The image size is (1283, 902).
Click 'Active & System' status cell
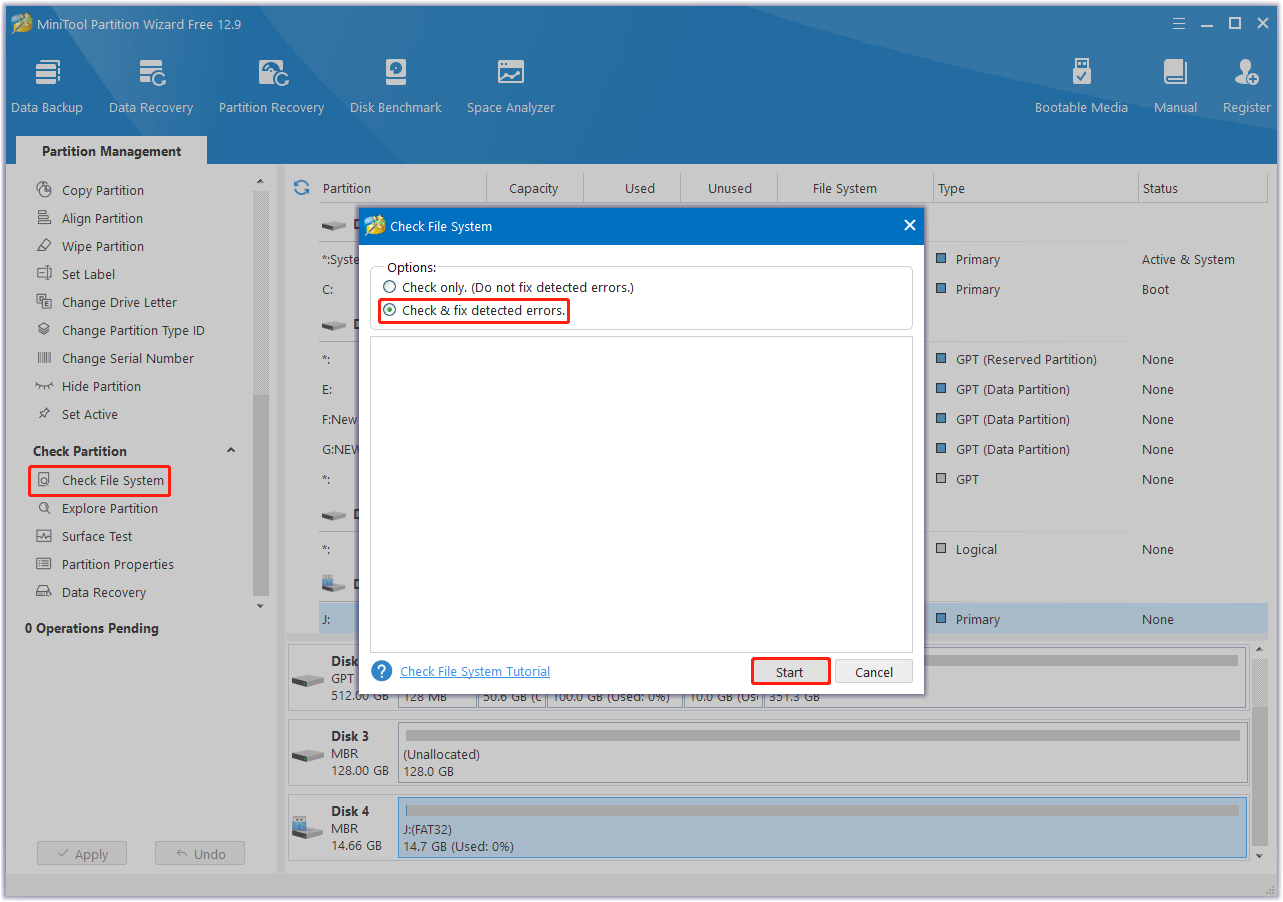[x=1188, y=259]
